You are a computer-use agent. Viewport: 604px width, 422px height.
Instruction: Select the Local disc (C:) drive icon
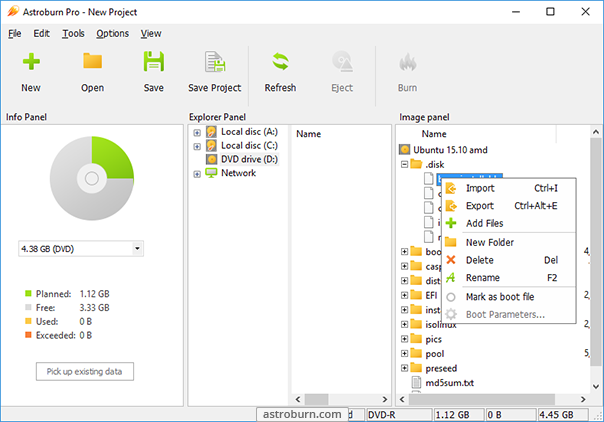coord(211,146)
